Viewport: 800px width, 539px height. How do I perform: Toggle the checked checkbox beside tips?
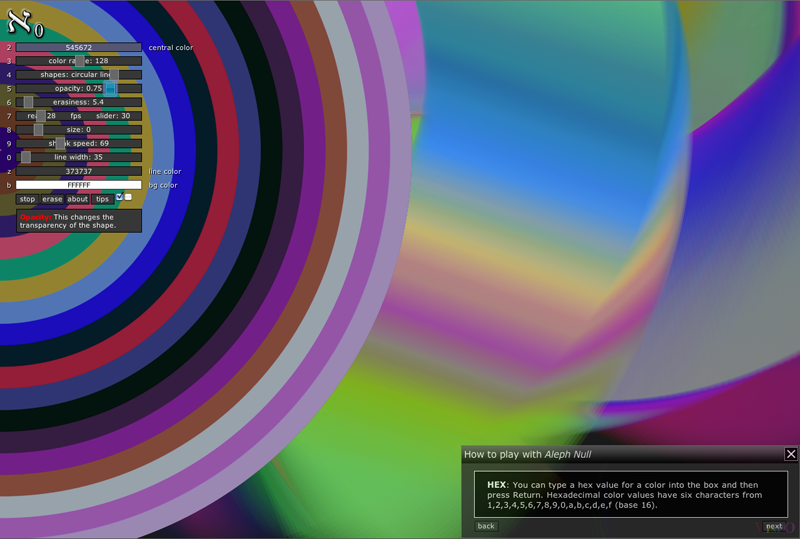[x=119, y=197]
